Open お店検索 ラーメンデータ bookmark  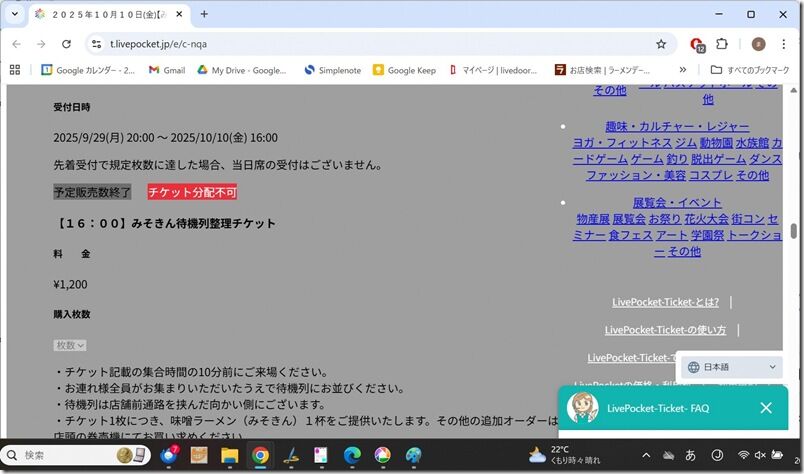[x=602, y=70]
